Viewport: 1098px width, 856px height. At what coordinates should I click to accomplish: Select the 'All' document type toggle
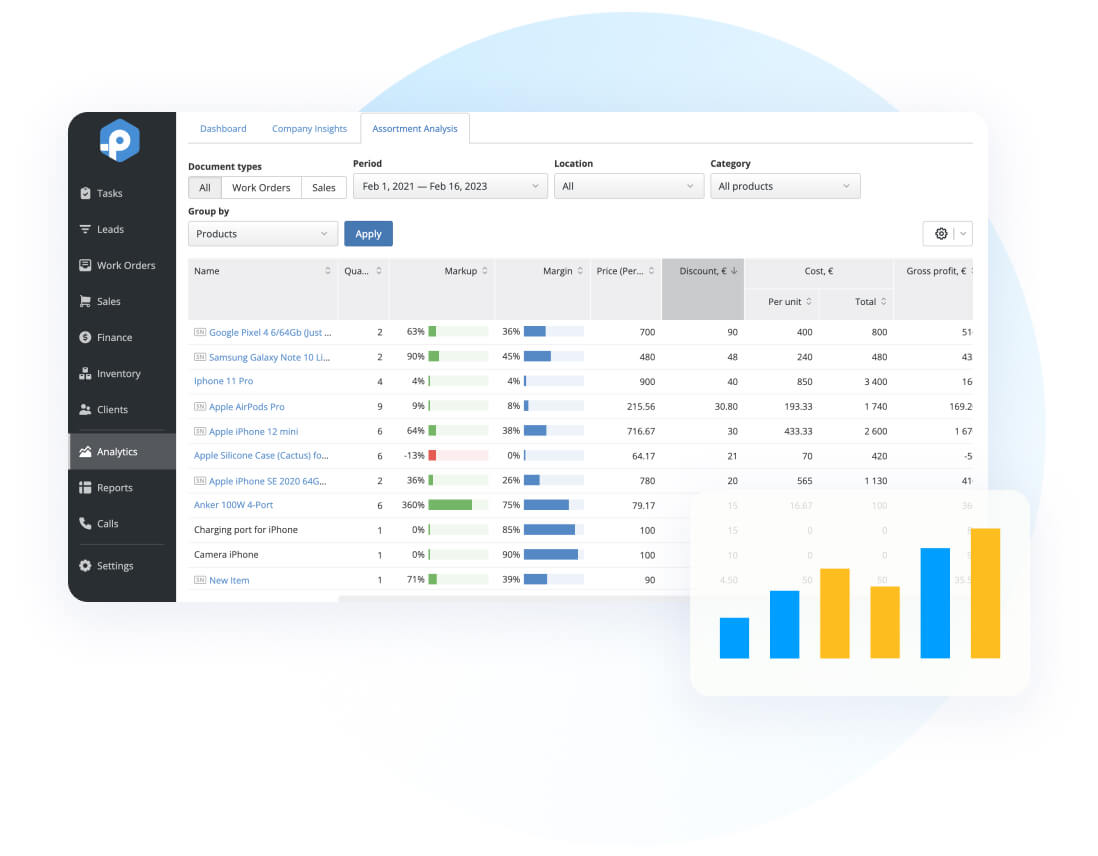pos(204,187)
